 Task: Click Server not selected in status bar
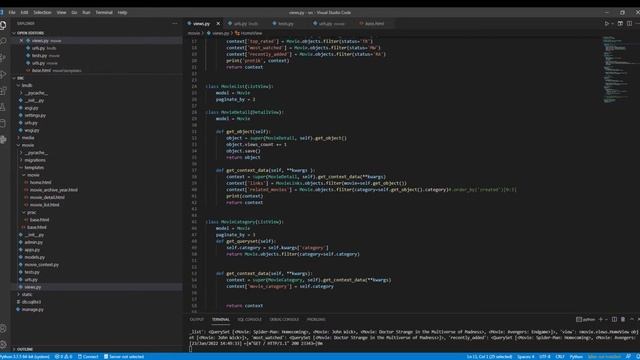[124, 357]
